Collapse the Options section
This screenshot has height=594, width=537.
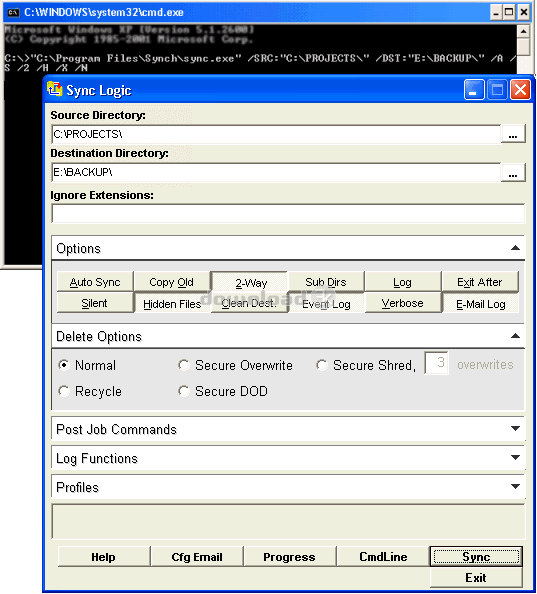(515, 248)
